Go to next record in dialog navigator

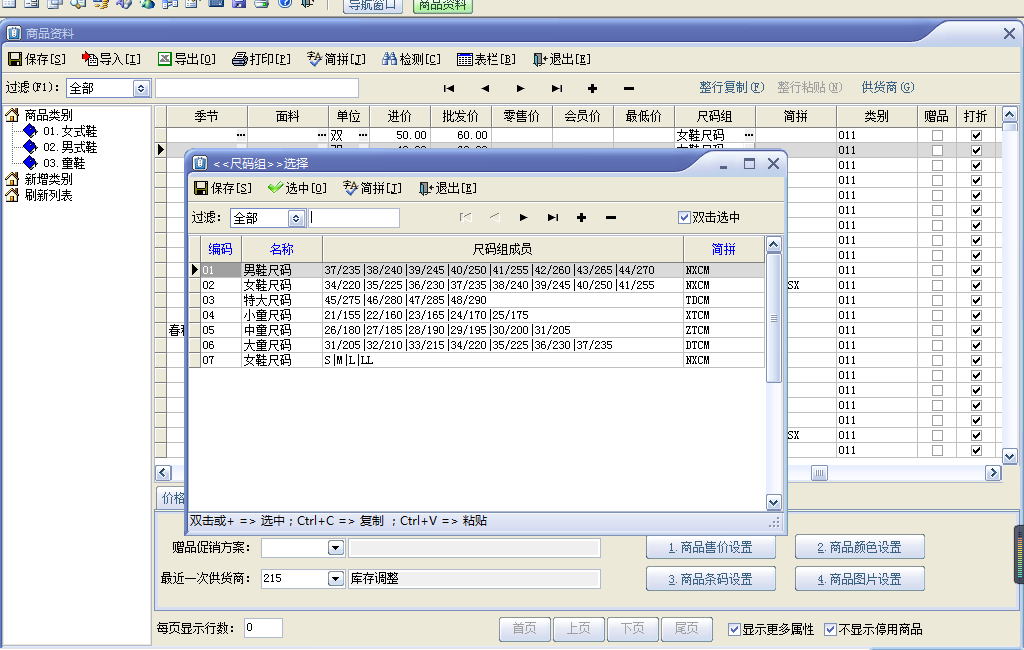[523, 218]
